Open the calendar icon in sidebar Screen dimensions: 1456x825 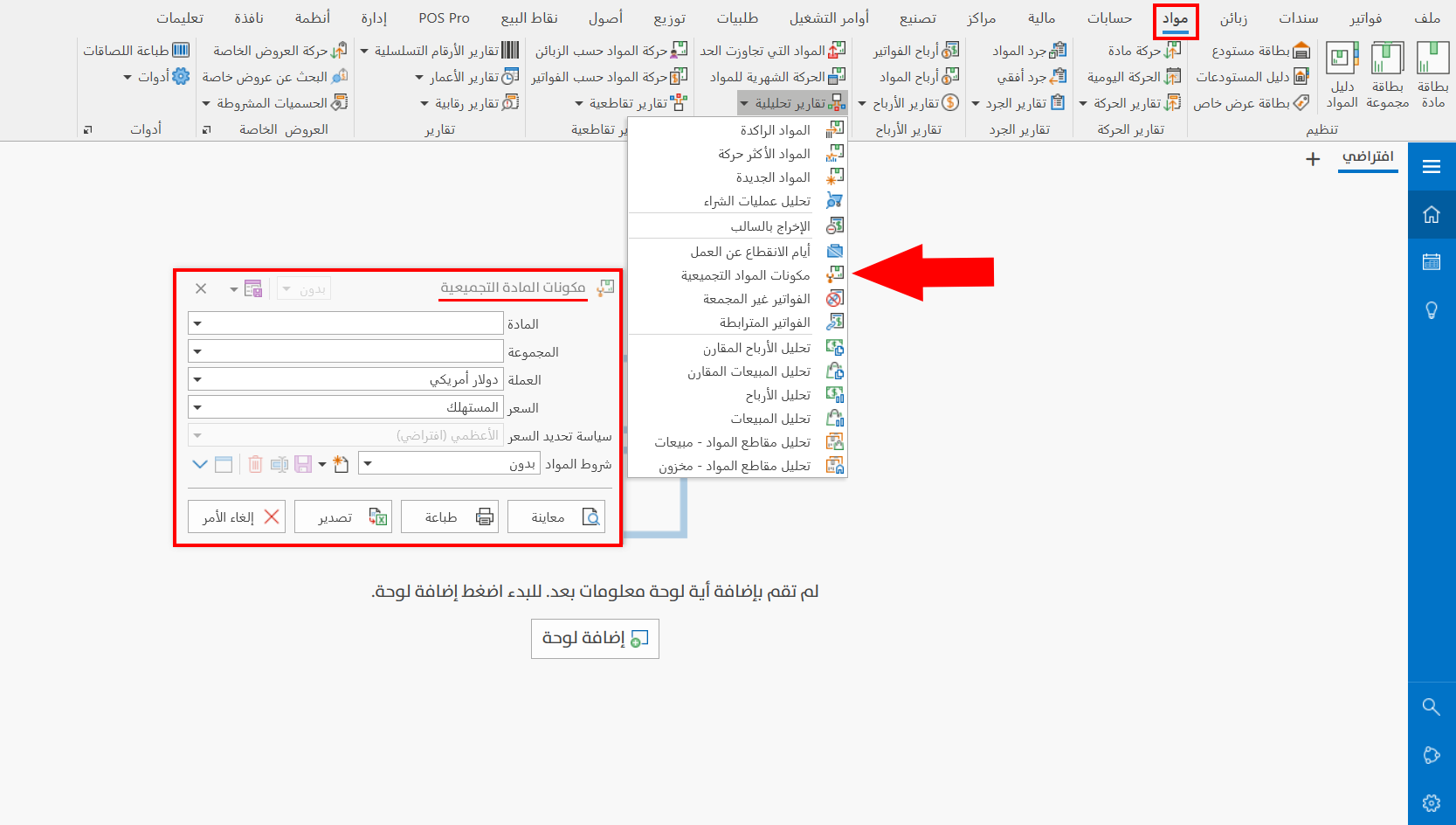coord(1431,261)
